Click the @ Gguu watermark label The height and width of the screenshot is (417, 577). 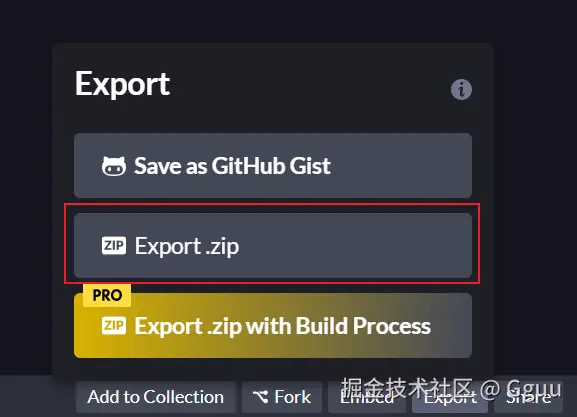pos(521,388)
